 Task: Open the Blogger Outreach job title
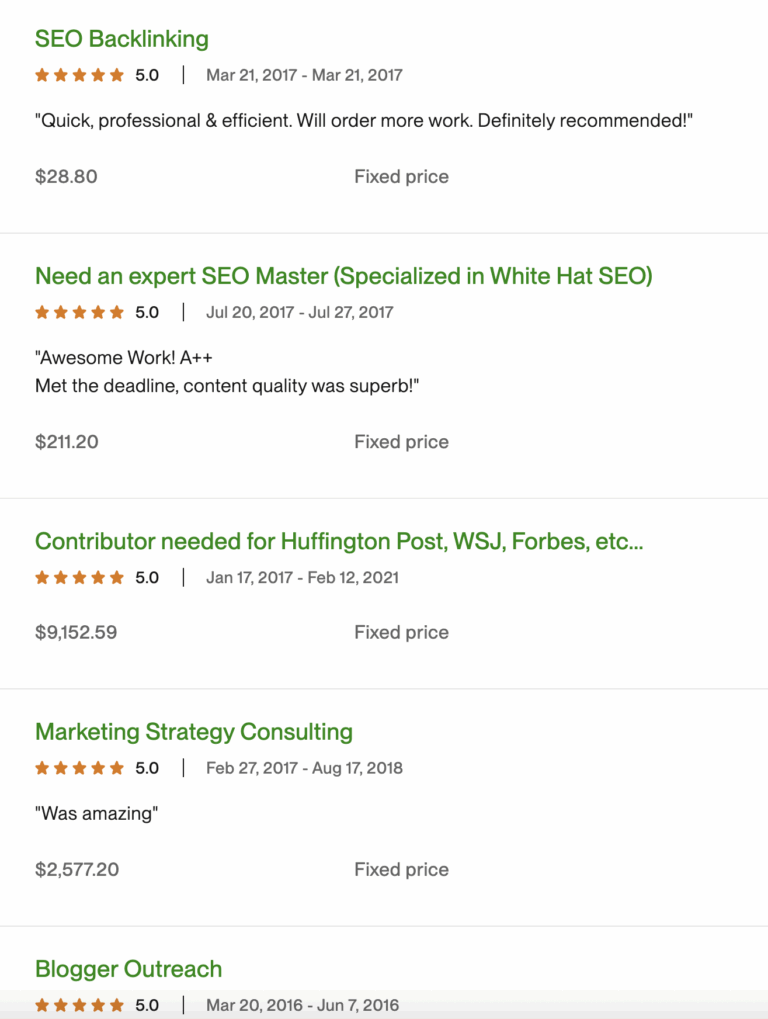point(128,969)
